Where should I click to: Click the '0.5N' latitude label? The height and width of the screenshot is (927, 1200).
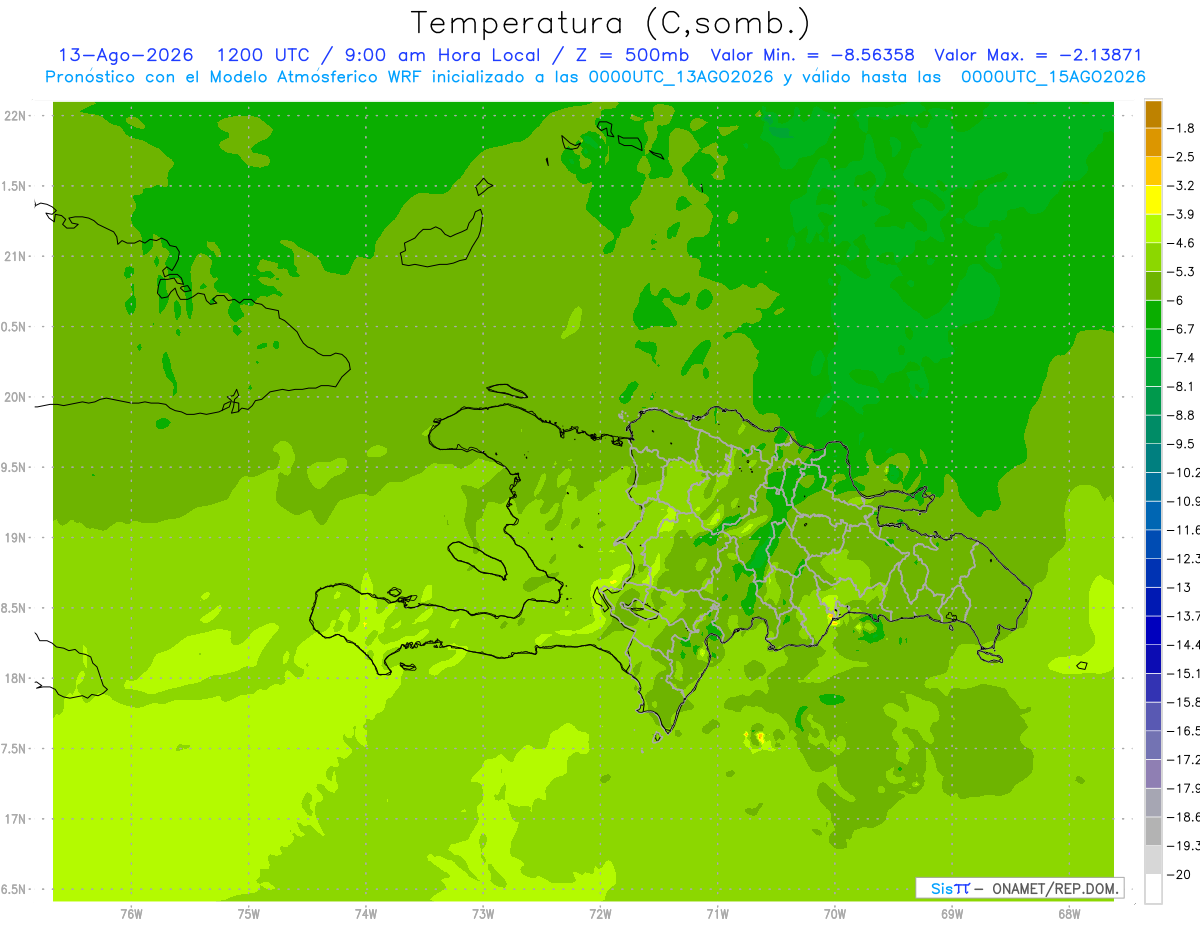15,327
